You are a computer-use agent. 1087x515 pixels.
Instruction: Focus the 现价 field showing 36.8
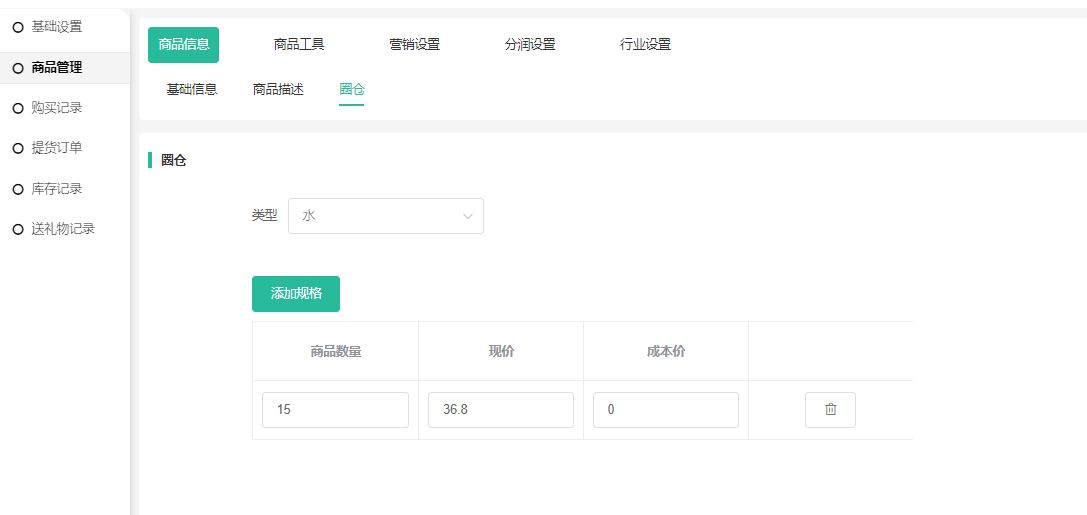pyautogui.click(x=500, y=410)
